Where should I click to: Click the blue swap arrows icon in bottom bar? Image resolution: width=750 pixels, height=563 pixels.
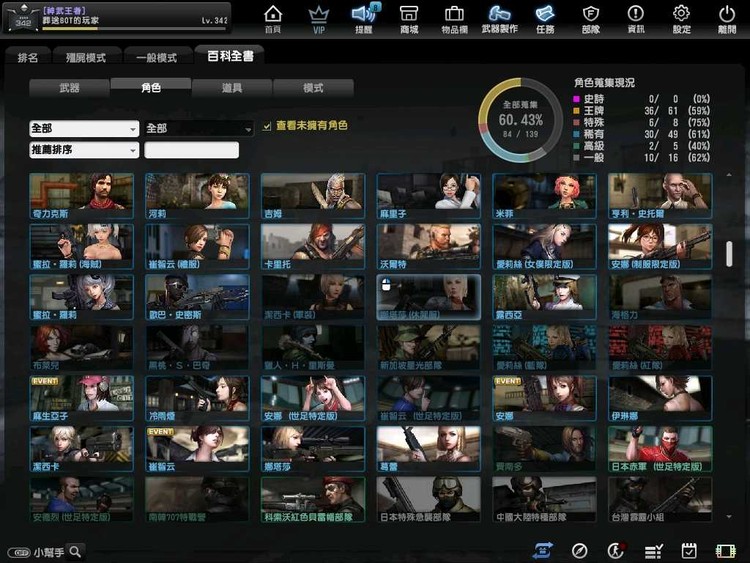pyautogui.click(x=543, y=551)
